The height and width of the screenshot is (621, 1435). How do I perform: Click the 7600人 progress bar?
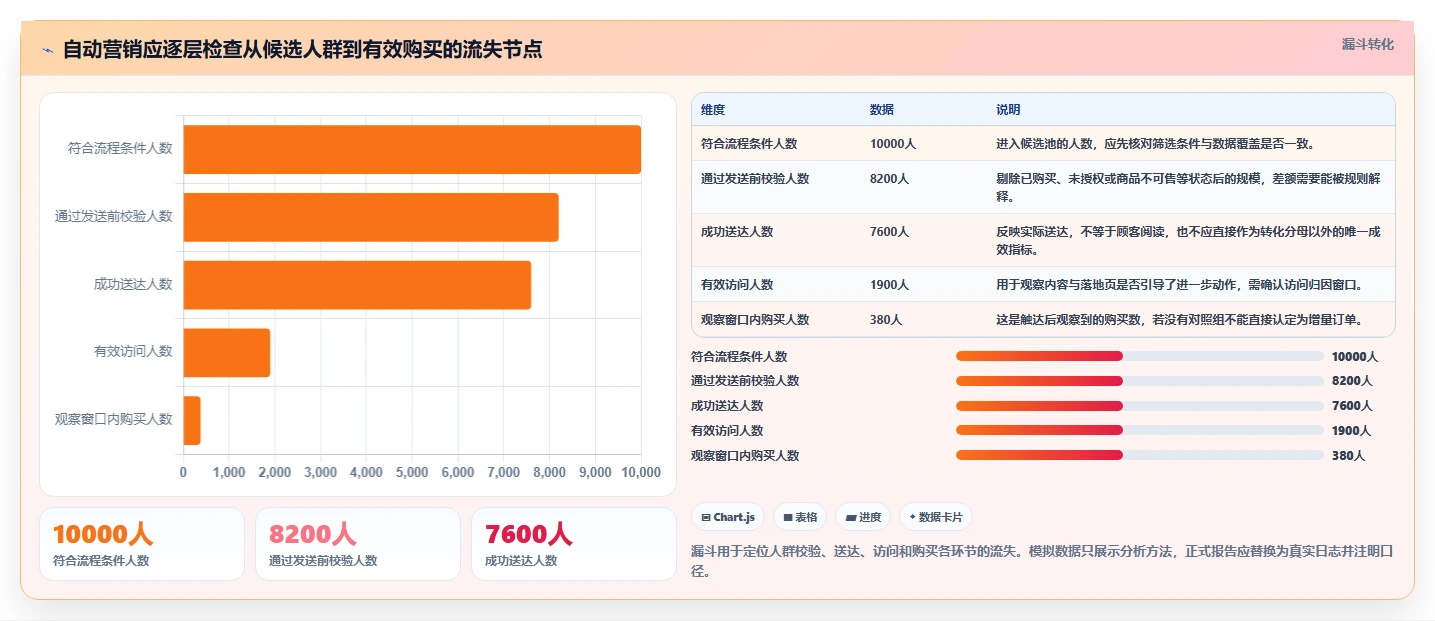tap(1140, 406)
